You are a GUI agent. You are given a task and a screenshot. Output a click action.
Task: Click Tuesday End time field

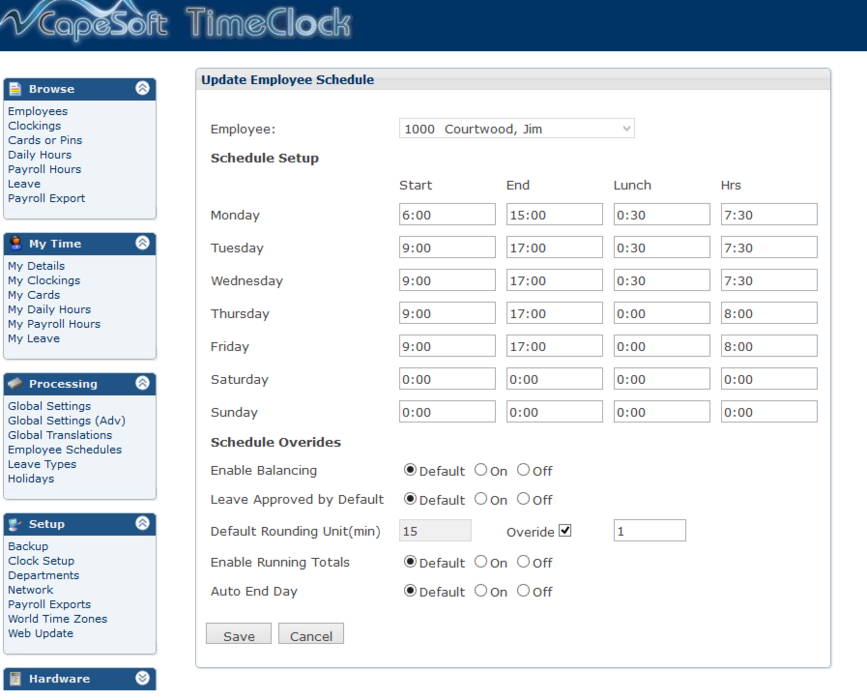(x=555, y=247)
